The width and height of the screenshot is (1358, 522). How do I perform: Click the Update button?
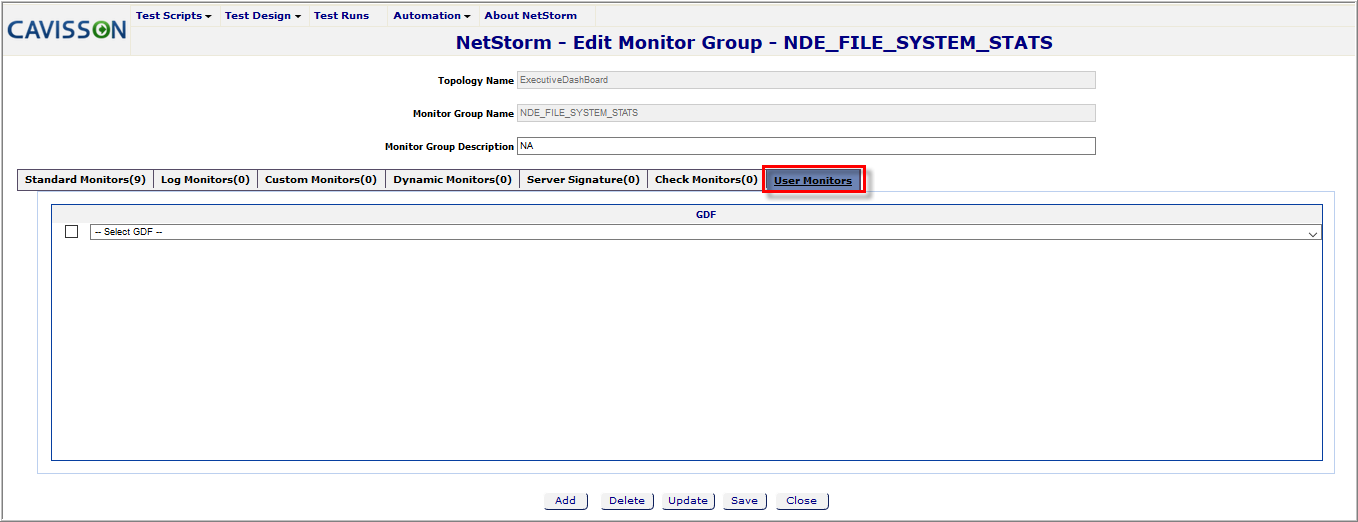[688, 501]
